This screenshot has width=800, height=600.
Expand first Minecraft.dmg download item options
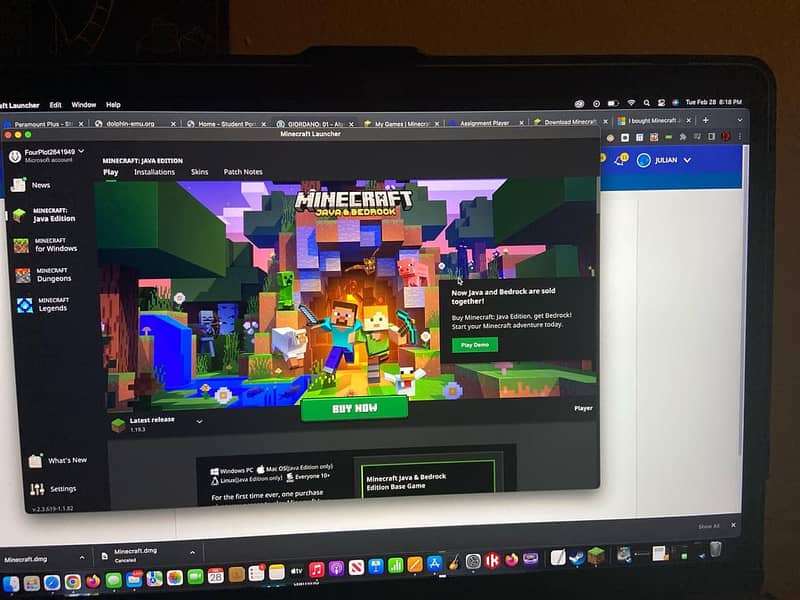[x=82, y=558]
